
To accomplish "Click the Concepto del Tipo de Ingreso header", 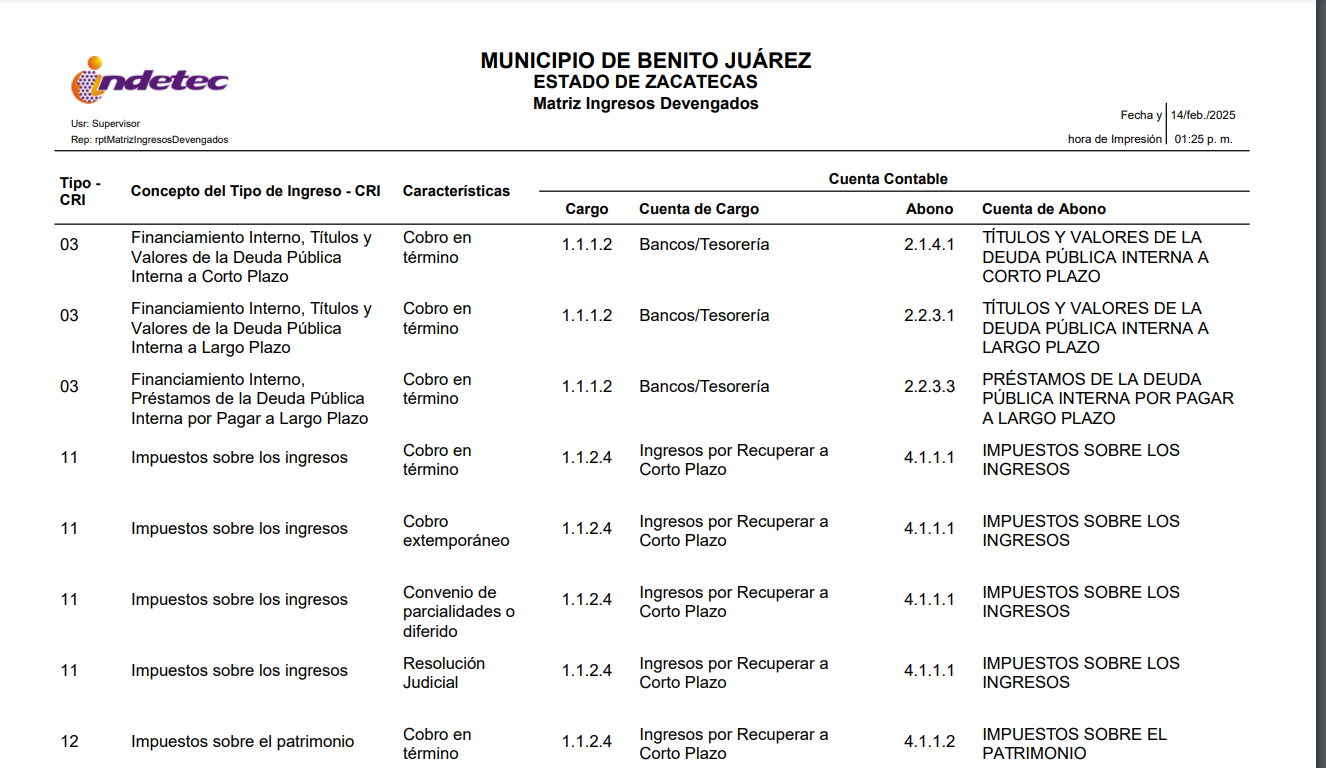I will coord(257,190).
